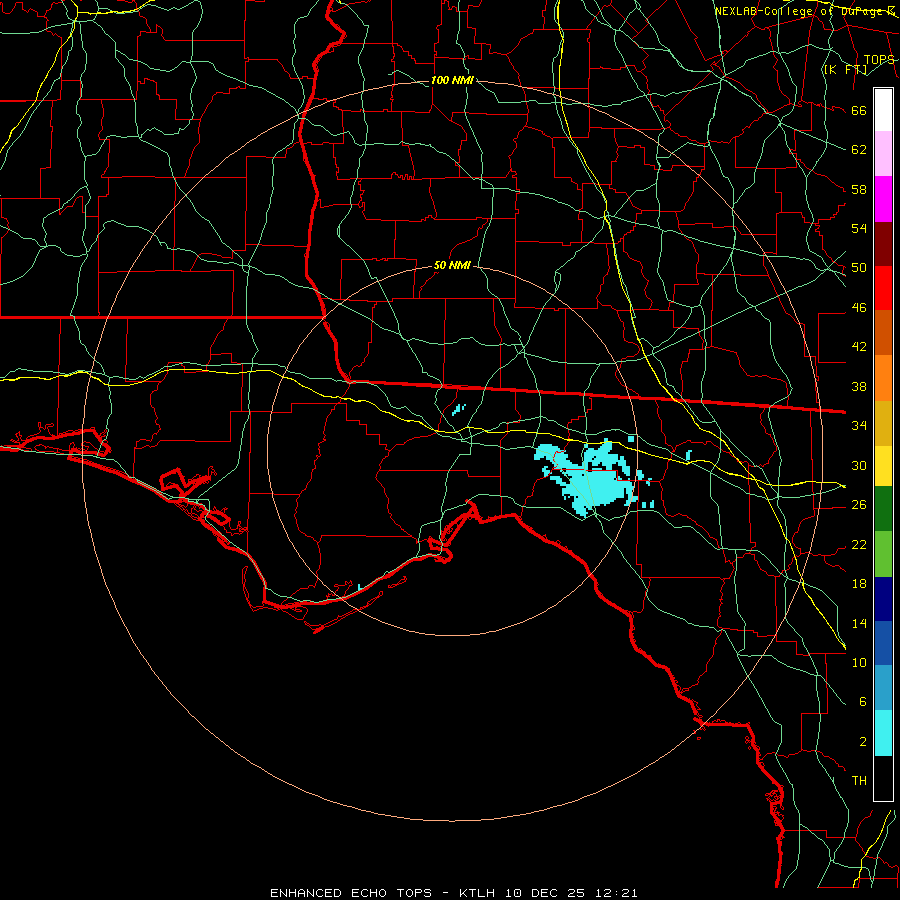Click the '38' legend value
Viewport: 900px width, 900px height.
(x=859, y=386)
